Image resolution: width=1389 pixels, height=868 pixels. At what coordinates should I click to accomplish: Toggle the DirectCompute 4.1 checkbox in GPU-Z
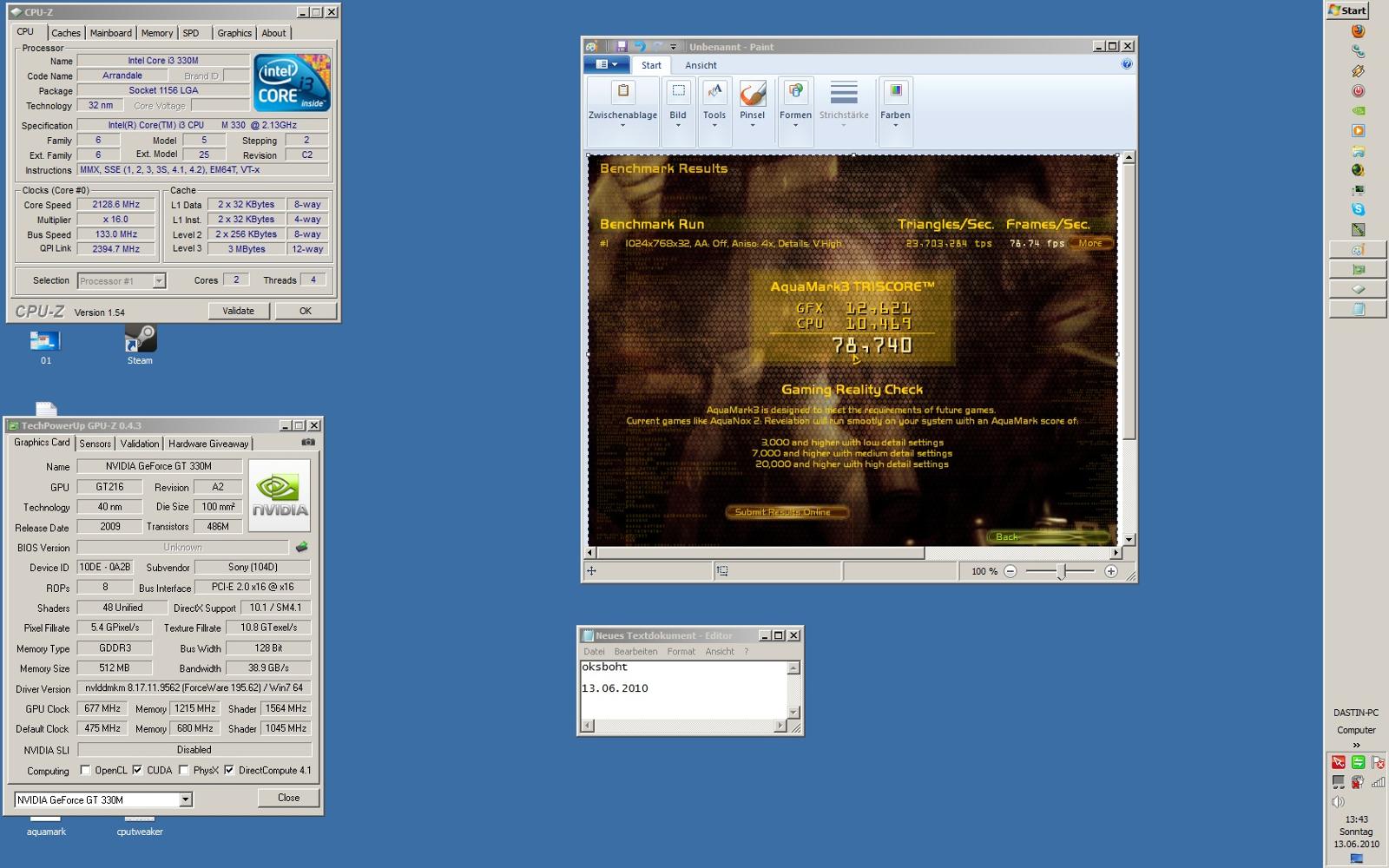coord(229,770)
